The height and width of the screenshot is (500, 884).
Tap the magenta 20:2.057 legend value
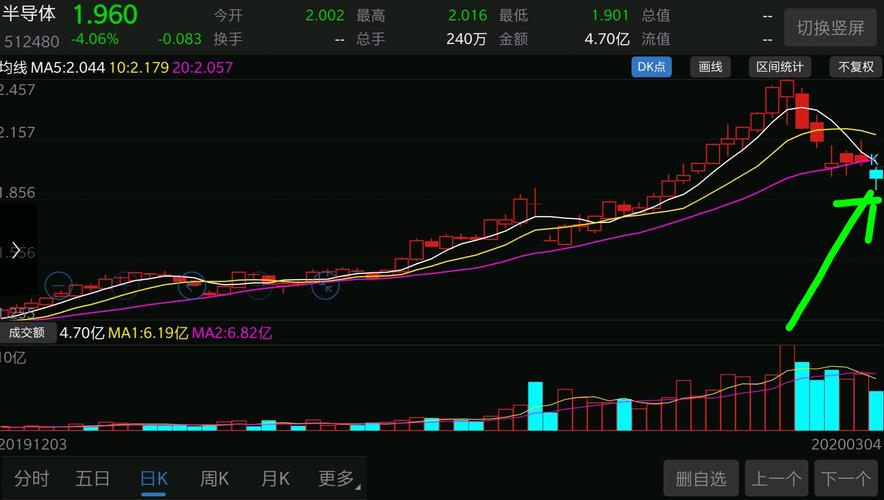pyautogui.click(x=202, y=68)
